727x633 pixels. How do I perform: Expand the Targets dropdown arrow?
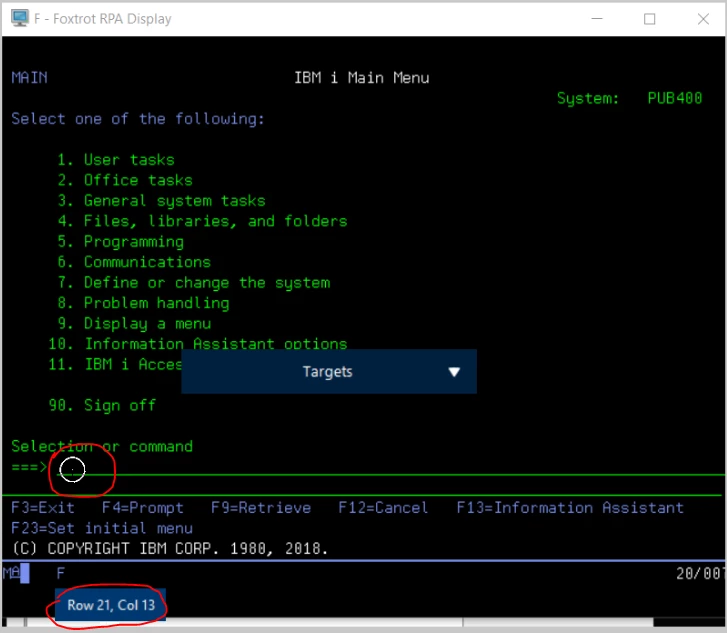(454, 372)
